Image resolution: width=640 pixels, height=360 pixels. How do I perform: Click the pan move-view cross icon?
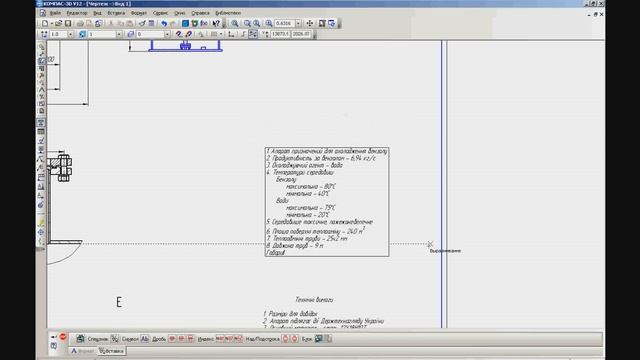310,24
